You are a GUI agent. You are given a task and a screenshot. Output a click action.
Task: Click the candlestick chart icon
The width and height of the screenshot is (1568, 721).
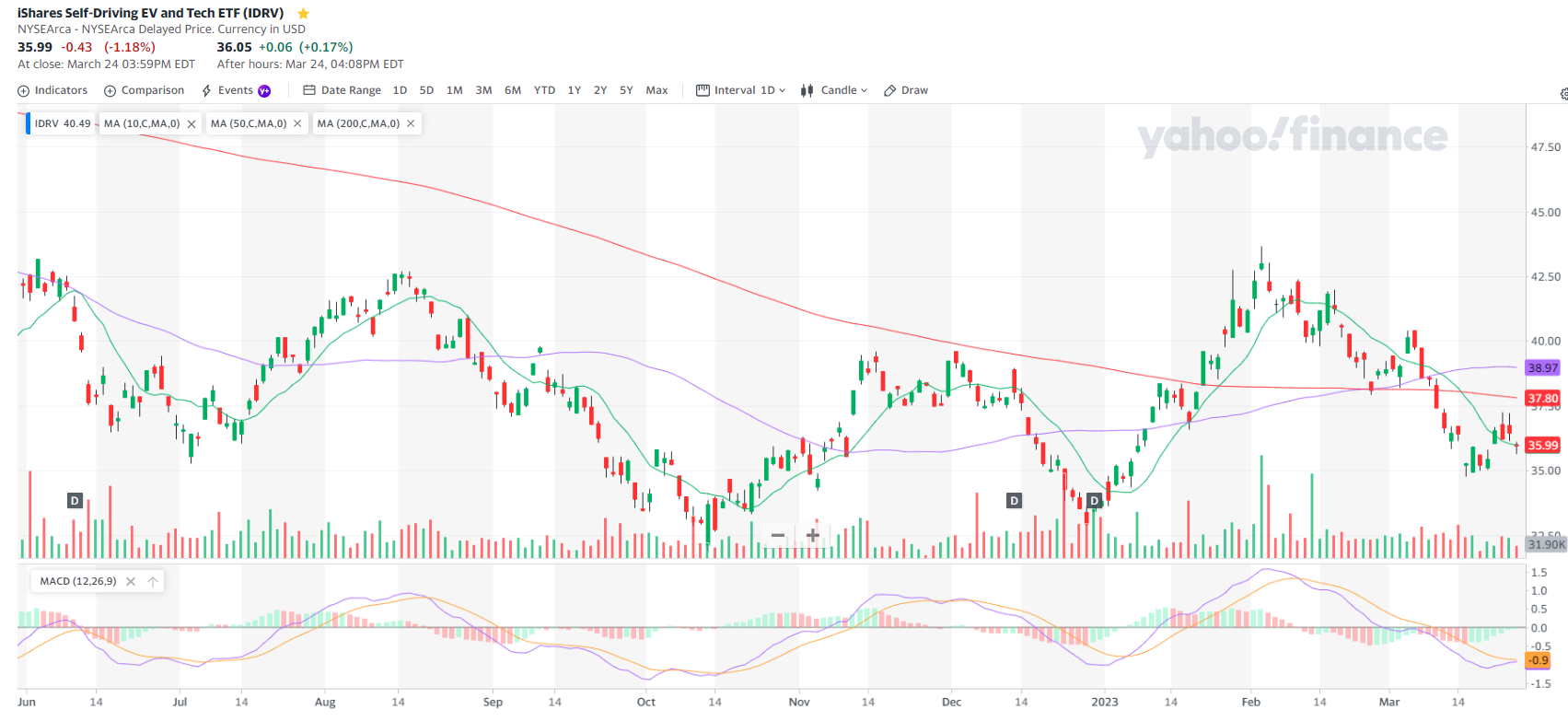807,90
